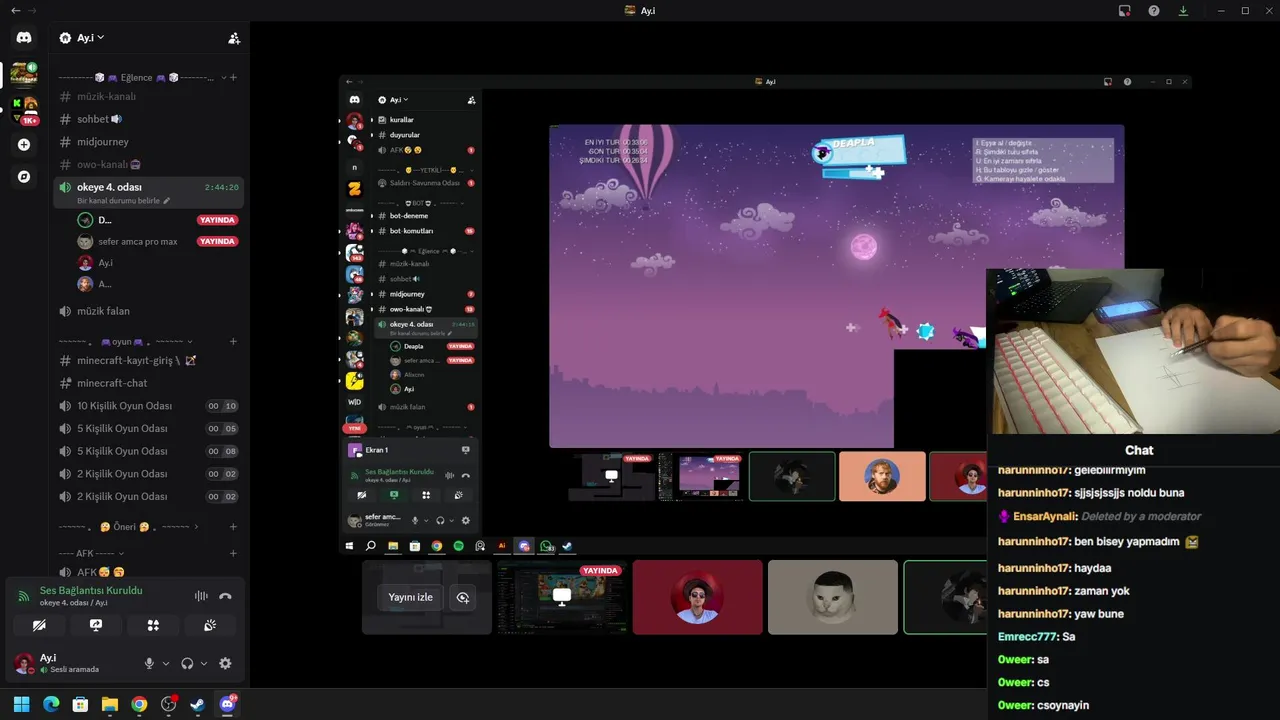Add a channel to the oyun category
This screenshot has width=1280, height=720.
(x=234, y=341)
